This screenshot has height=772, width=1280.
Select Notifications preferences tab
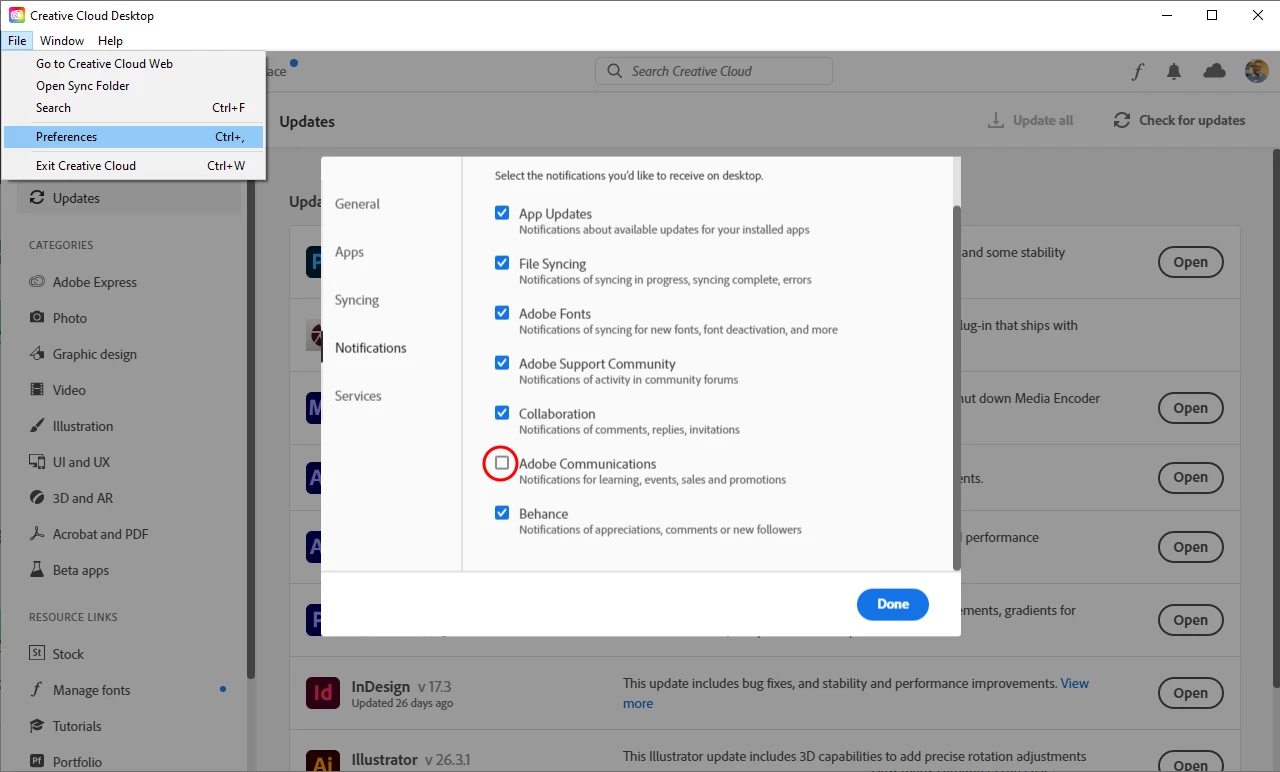point(371,348)
